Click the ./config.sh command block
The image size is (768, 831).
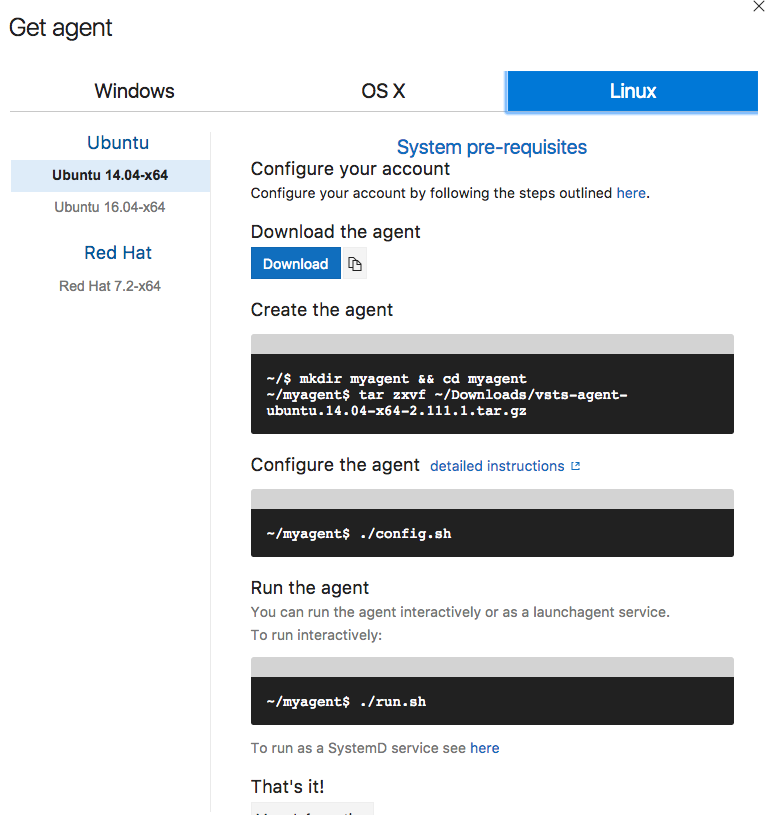point(492,533)
